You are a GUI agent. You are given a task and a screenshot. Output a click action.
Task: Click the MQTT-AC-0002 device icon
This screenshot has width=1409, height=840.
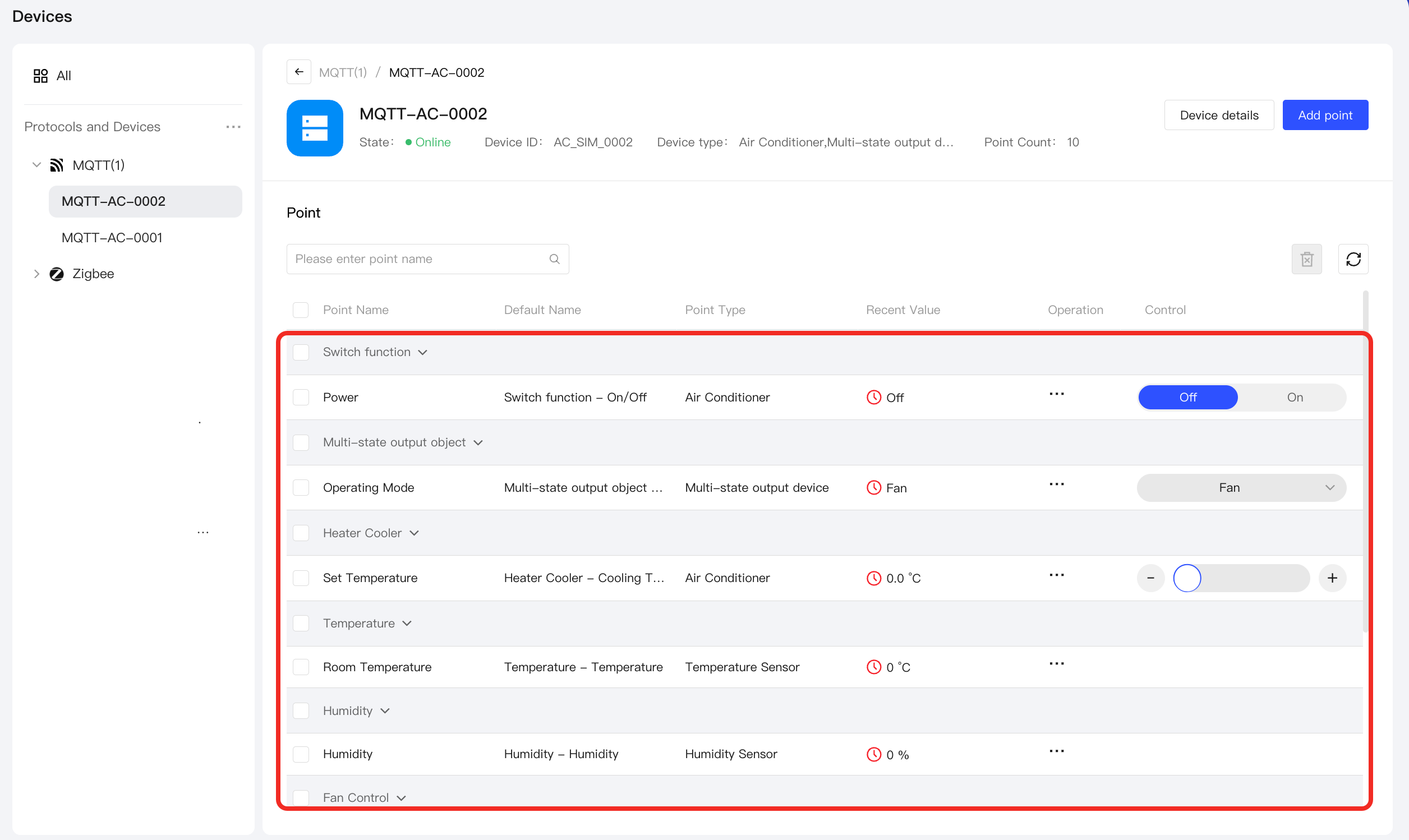point(315,128)
